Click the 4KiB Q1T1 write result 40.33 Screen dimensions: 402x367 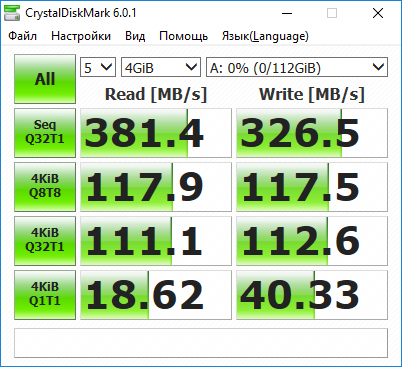pyautogui.click(x=312, y=295)
